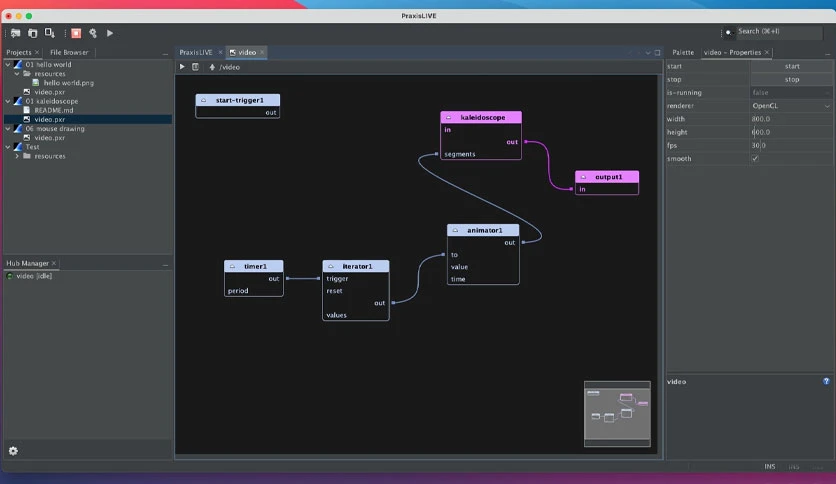
Task: Click the stop property button
Action: (x=792, y=79)
